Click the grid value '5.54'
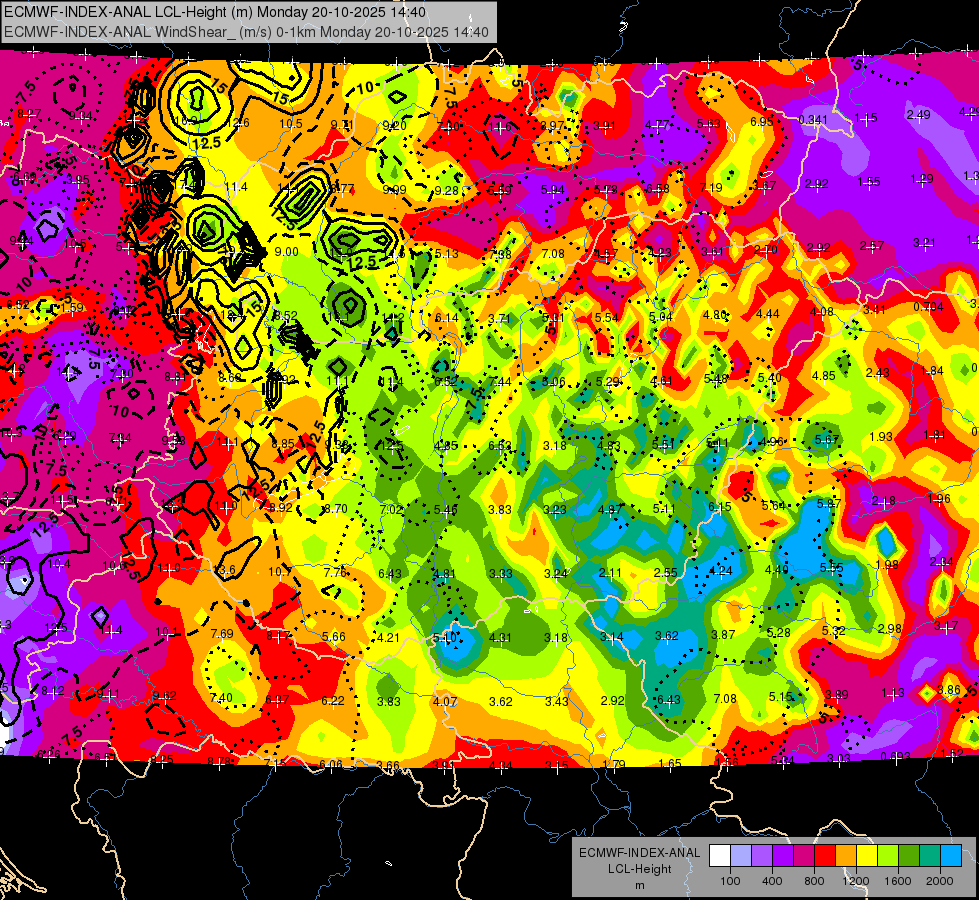 click(606, 317)
